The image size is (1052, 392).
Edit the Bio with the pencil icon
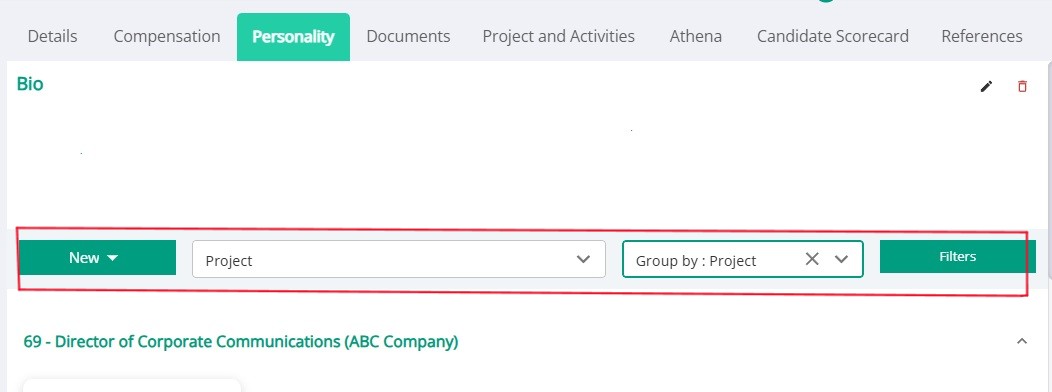point(986,87)
